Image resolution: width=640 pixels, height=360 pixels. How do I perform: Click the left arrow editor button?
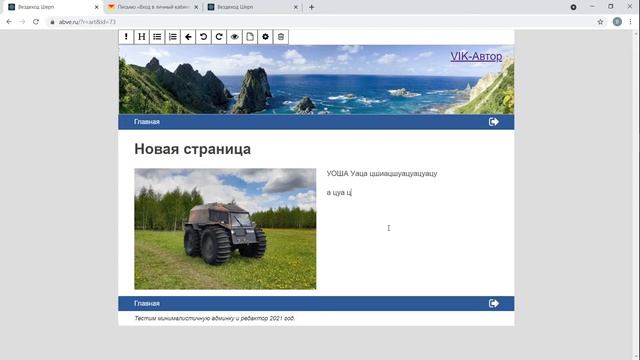pyautogui.click(x=188, y=37)
